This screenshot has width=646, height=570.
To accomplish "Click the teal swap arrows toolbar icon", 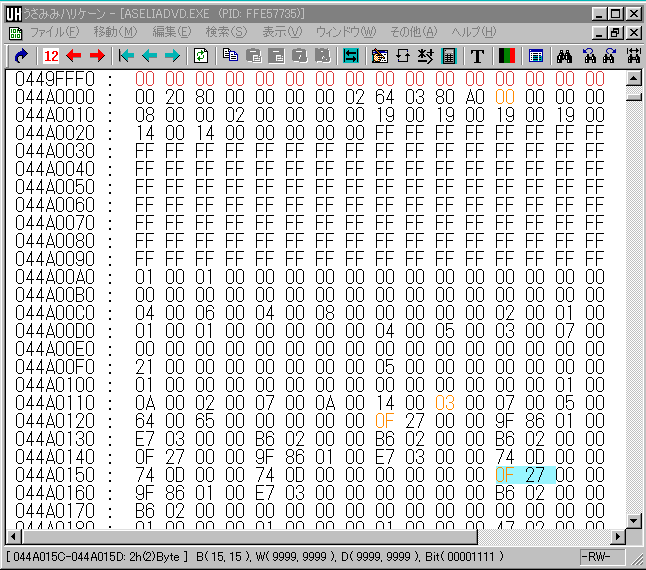I will point(351,56).
